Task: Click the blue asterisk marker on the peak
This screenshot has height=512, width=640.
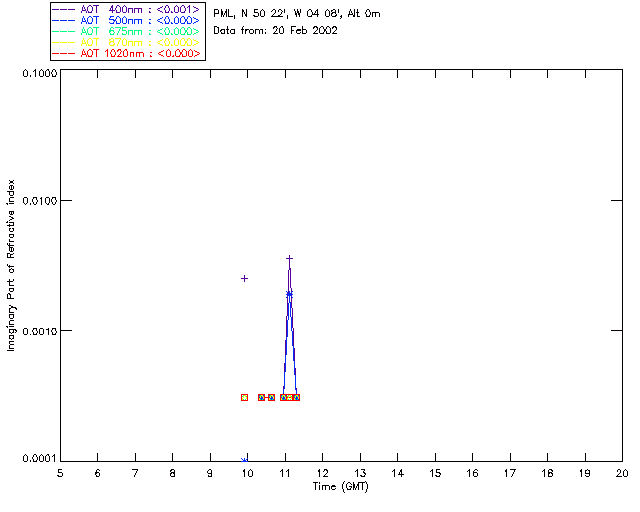Action: [x=289, y=294]
